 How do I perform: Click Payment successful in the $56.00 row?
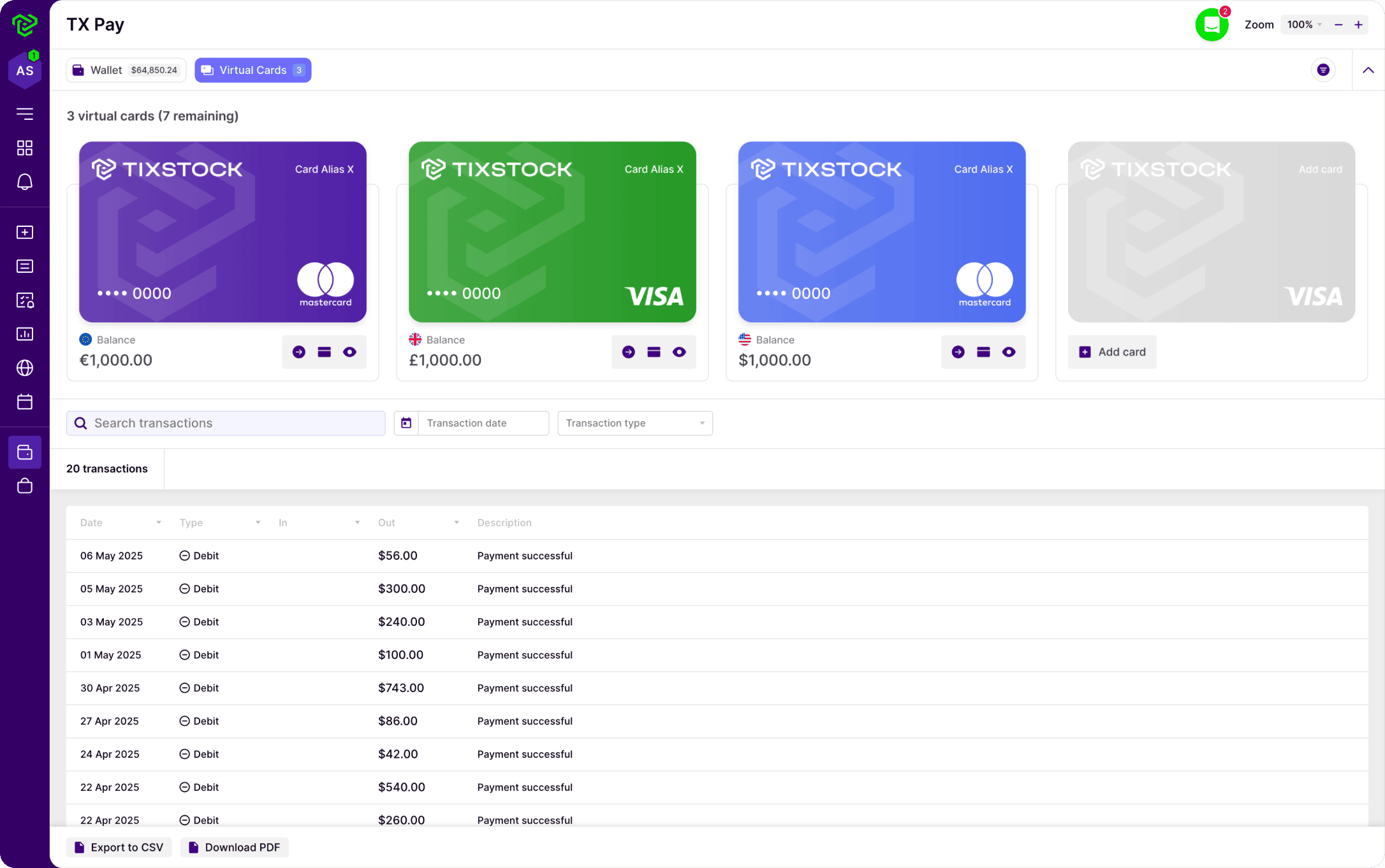[525, 556]
